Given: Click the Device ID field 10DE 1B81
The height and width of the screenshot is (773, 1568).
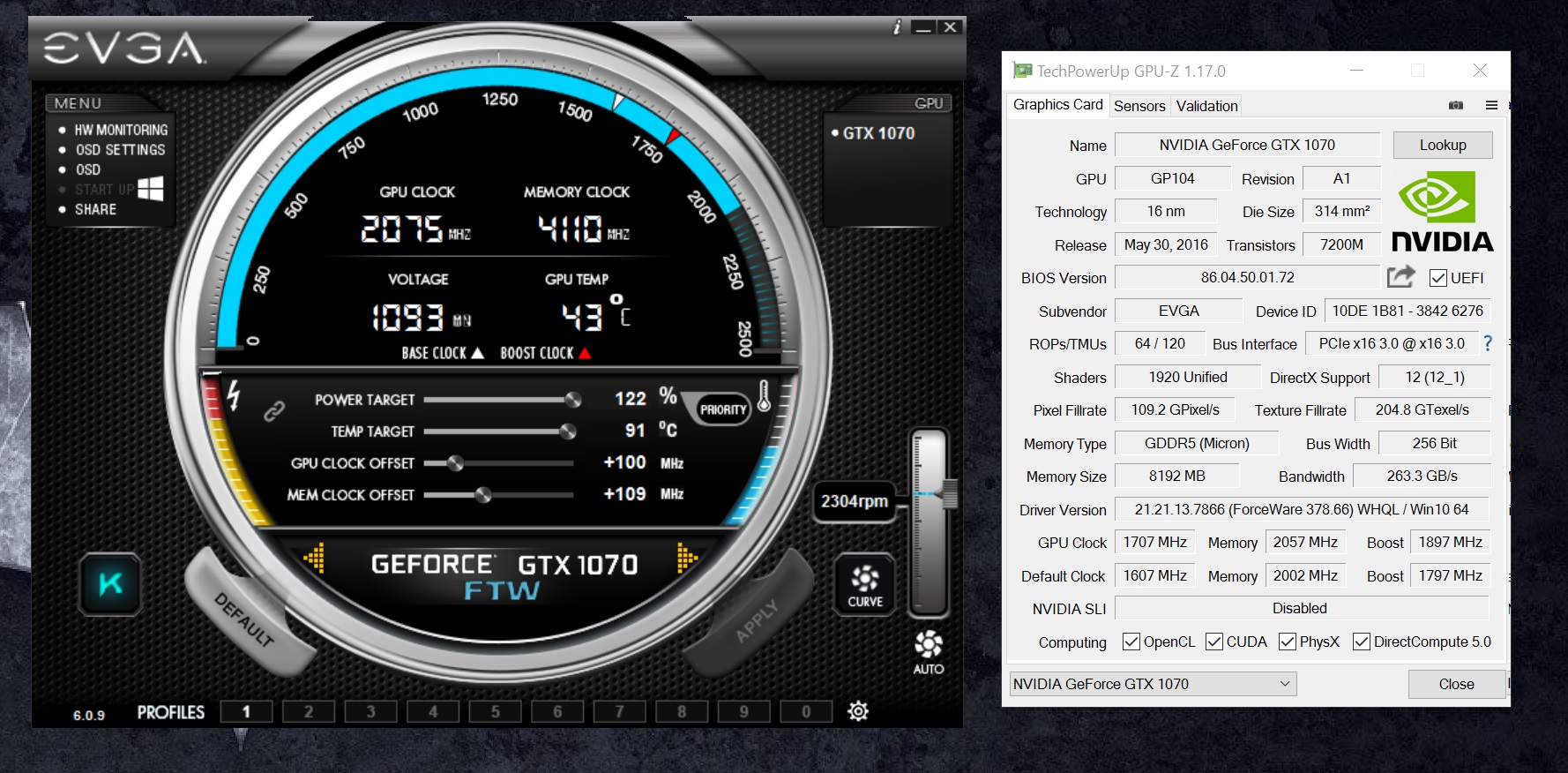Looking at the screenshot, I should (1407, 311).
